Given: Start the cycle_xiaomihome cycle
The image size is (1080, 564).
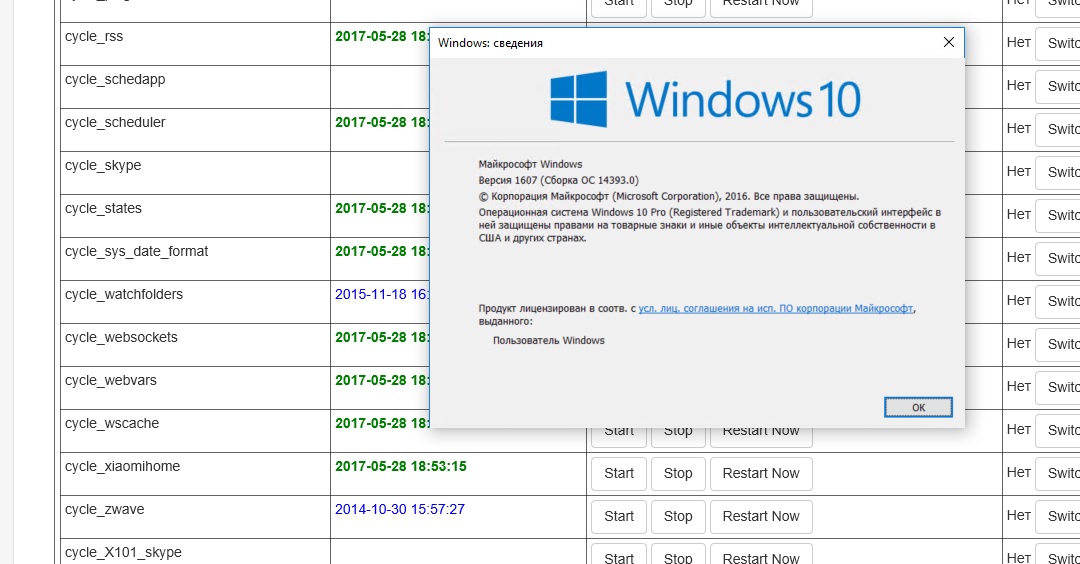Looking at the screenshot, I should (x=619, y=473).
